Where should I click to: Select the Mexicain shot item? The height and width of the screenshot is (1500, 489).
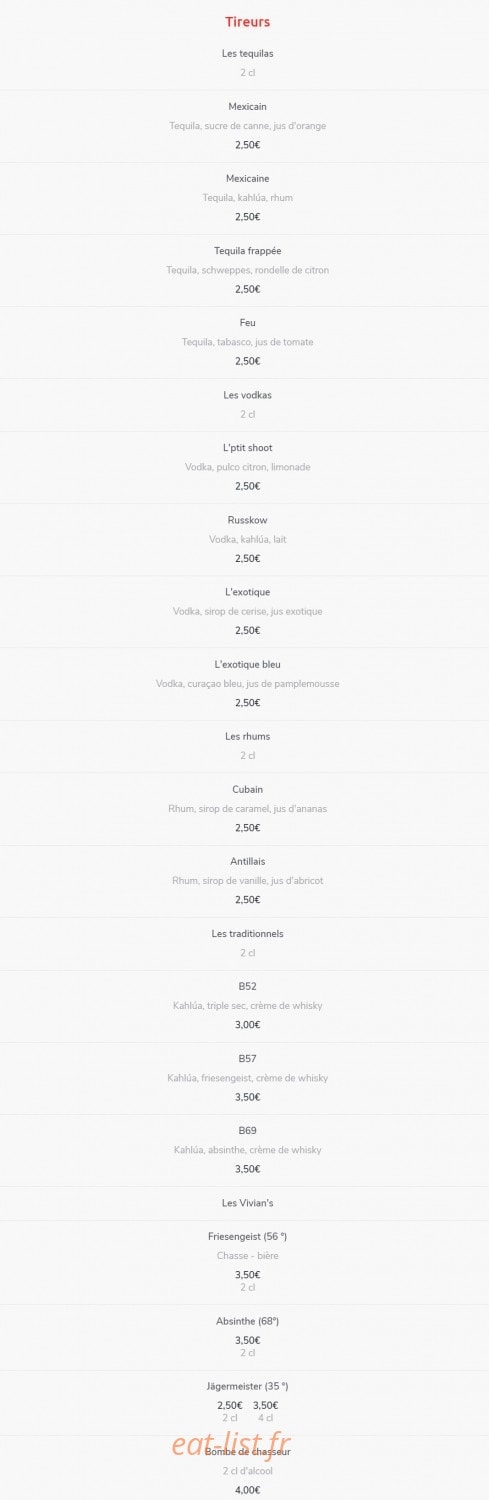tap(247, 106)
